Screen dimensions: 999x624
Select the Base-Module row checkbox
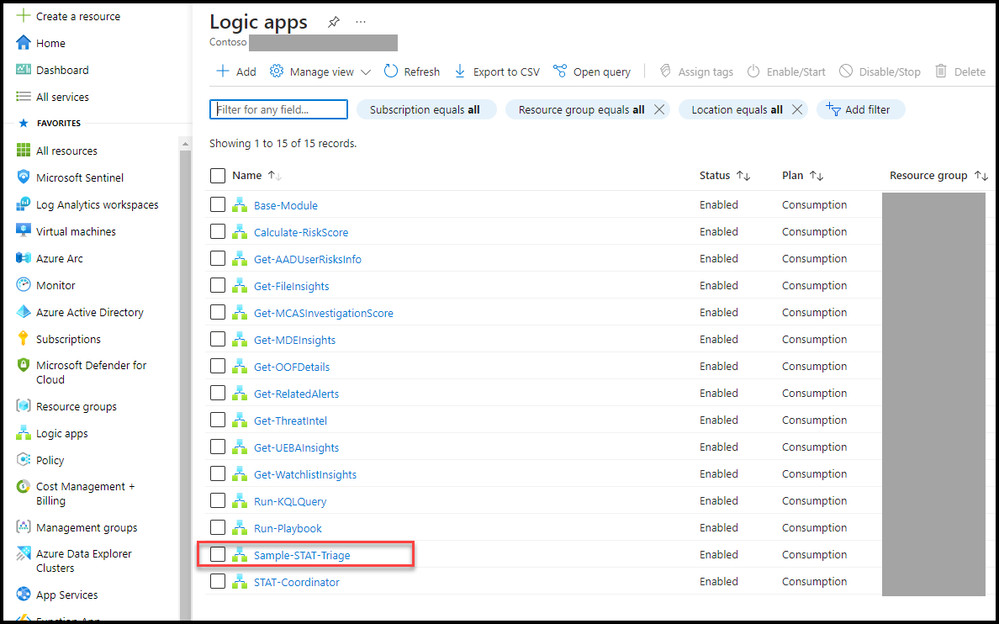click(x=218, y=205)
